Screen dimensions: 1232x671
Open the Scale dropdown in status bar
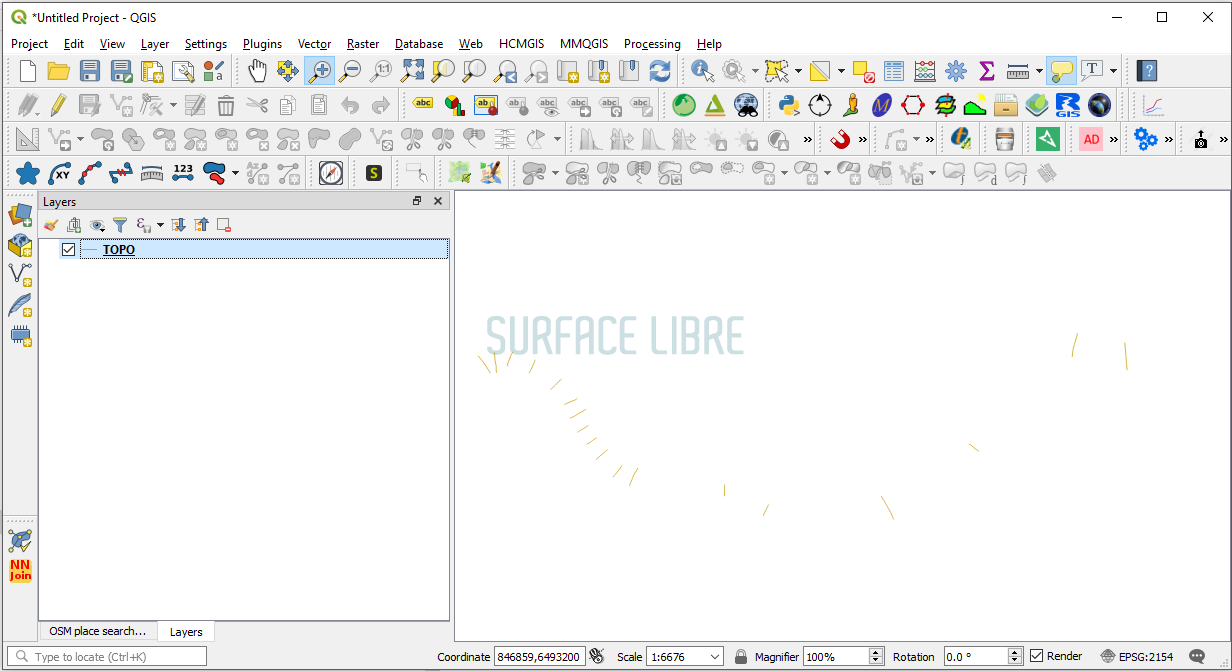point(715,657)
